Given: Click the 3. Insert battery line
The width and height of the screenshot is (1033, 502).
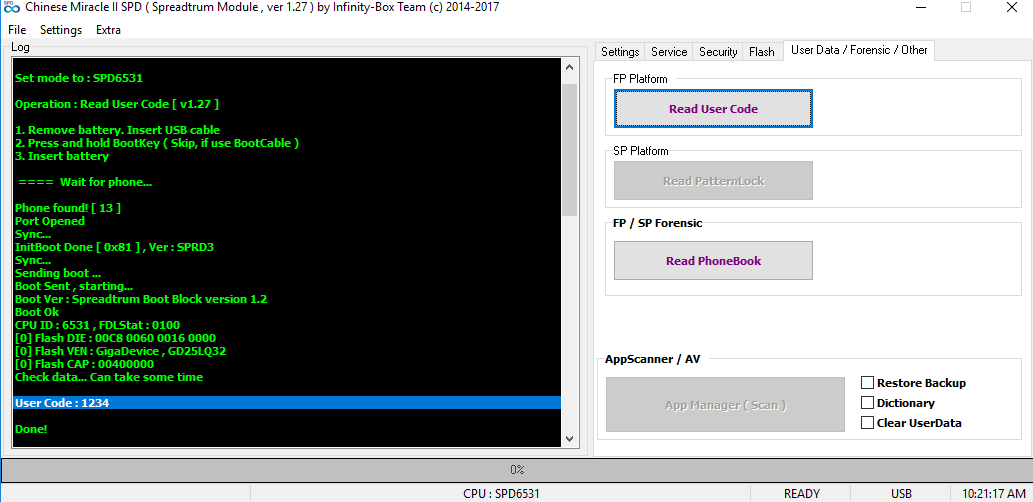Looking at the screenshot, I should point(62,156).
